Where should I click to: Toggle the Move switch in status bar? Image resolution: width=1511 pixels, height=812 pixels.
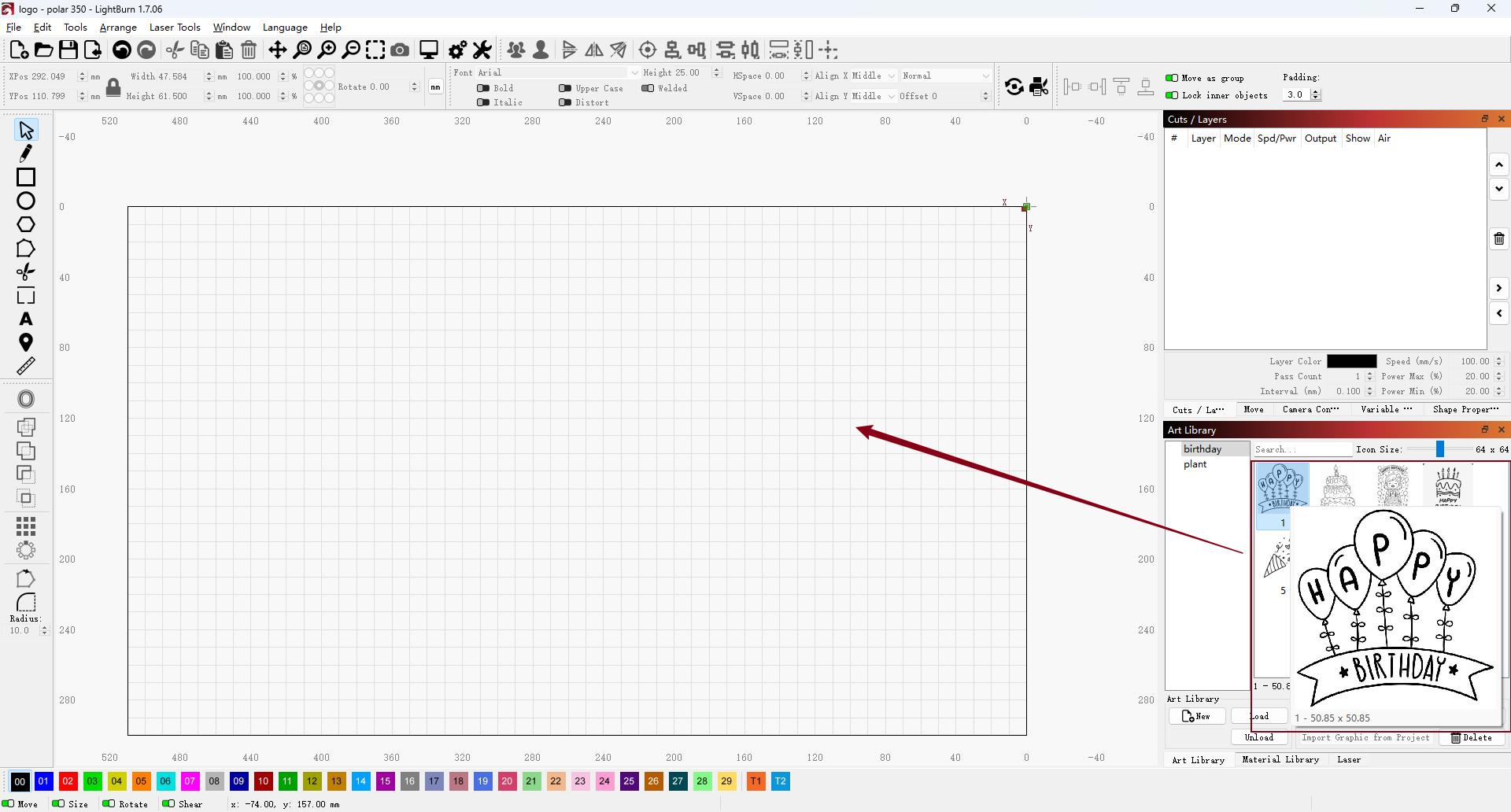click(x=8, y=803)
